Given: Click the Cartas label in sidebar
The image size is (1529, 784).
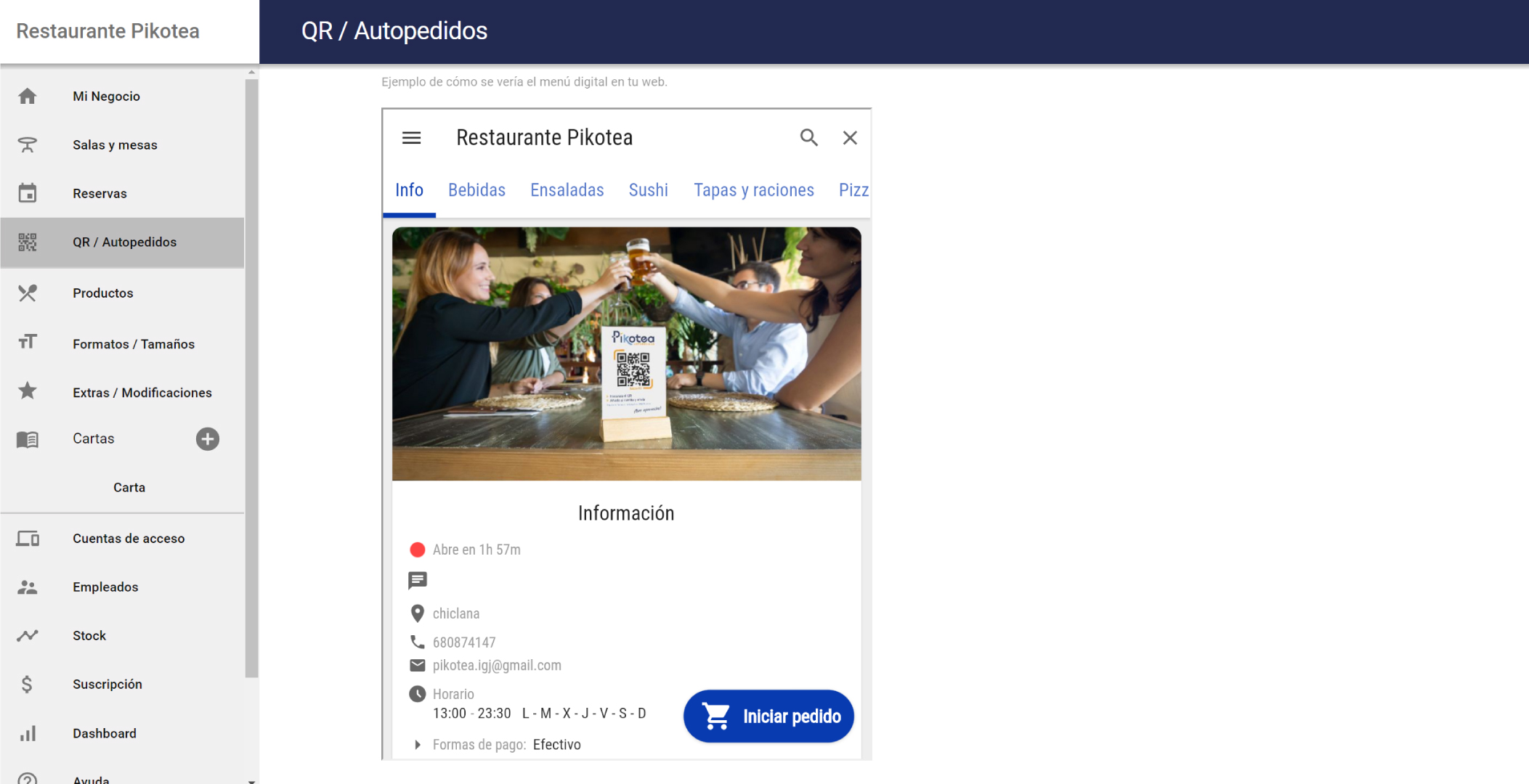Looking at the screenshot, I should point(94,438).
